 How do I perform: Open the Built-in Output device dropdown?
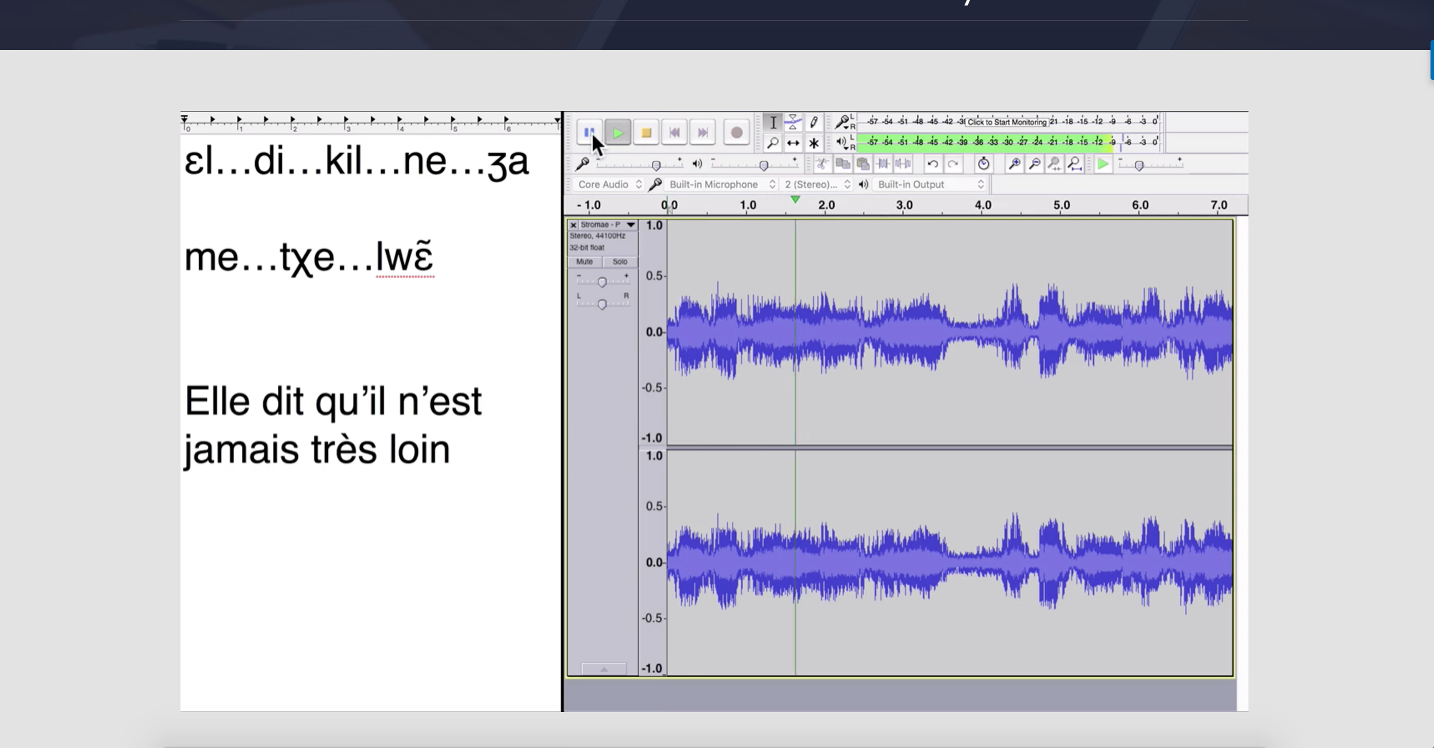coord(930,185)
